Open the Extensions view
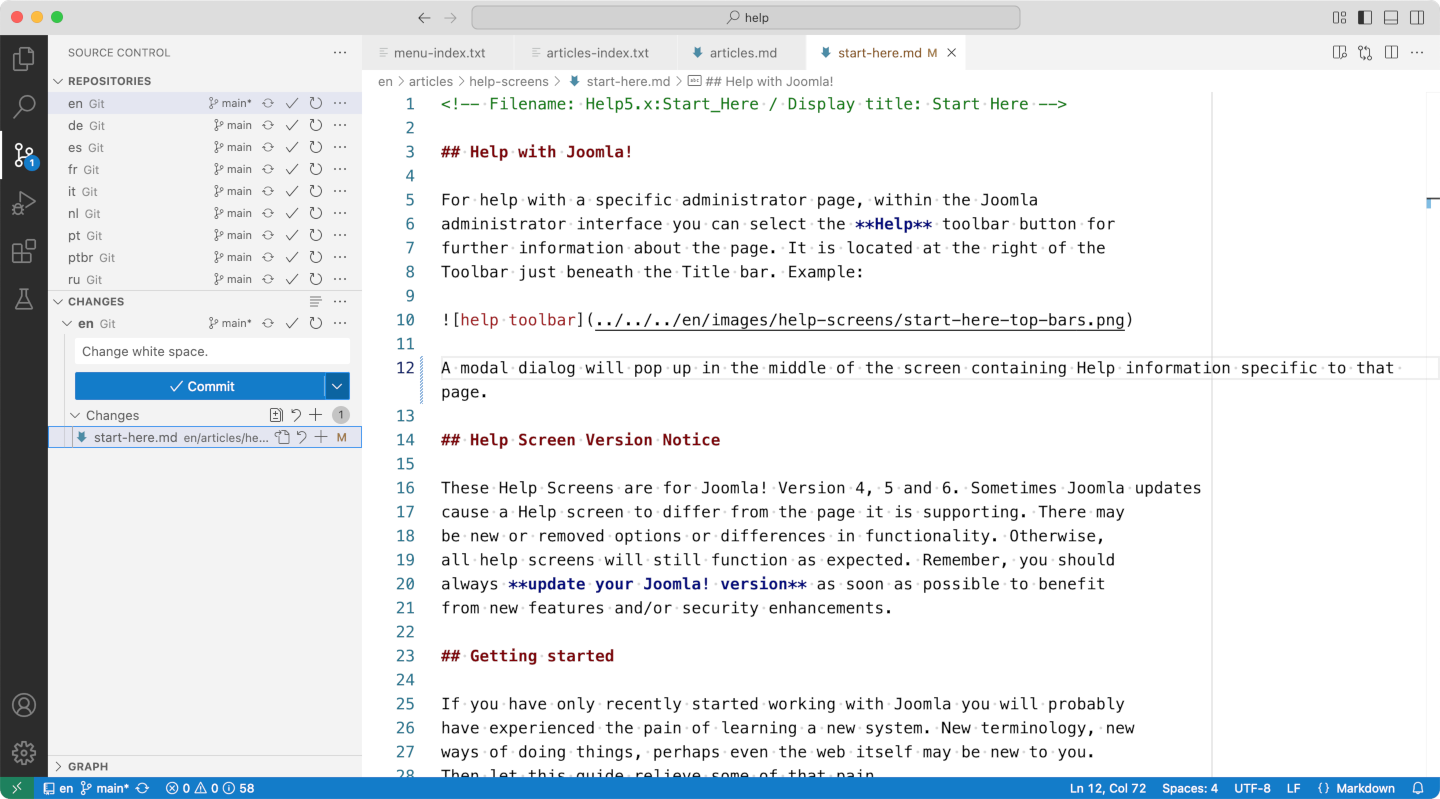Viewport: 1440px width, 799px height. click(x=24, y=252)
